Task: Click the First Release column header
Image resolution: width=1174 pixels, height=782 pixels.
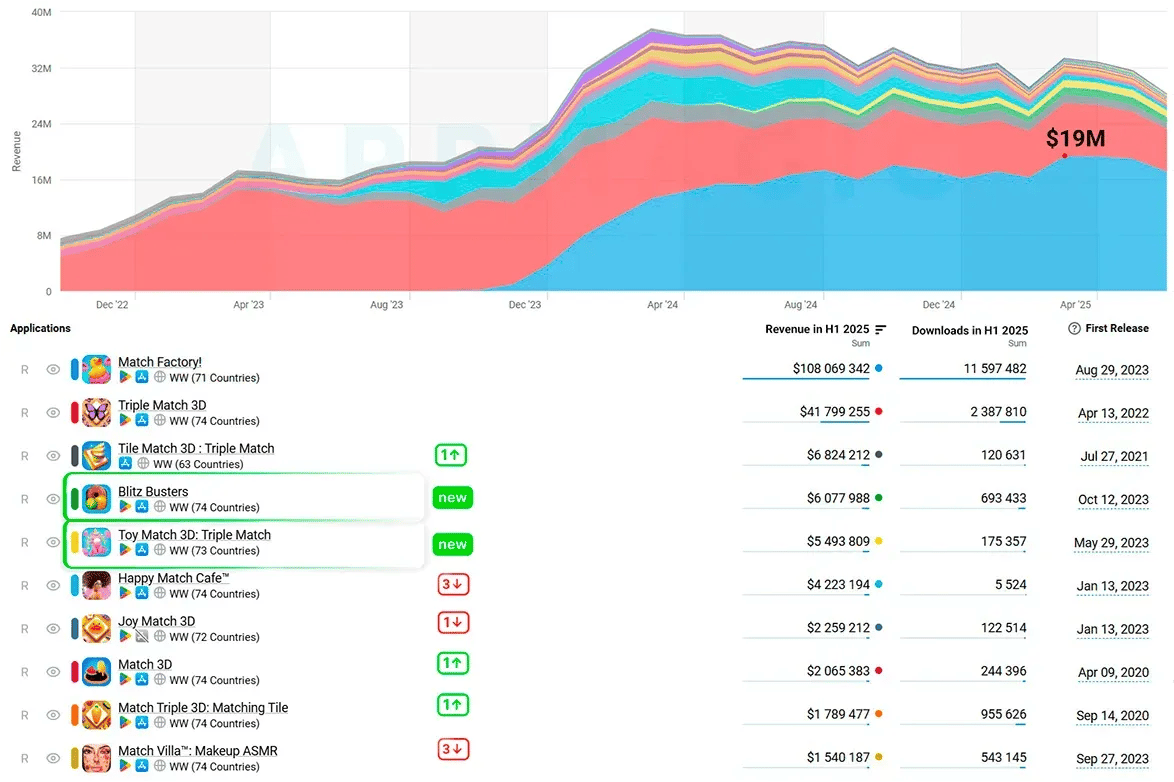Action: pyautogui.click(x=1116, y=328)
